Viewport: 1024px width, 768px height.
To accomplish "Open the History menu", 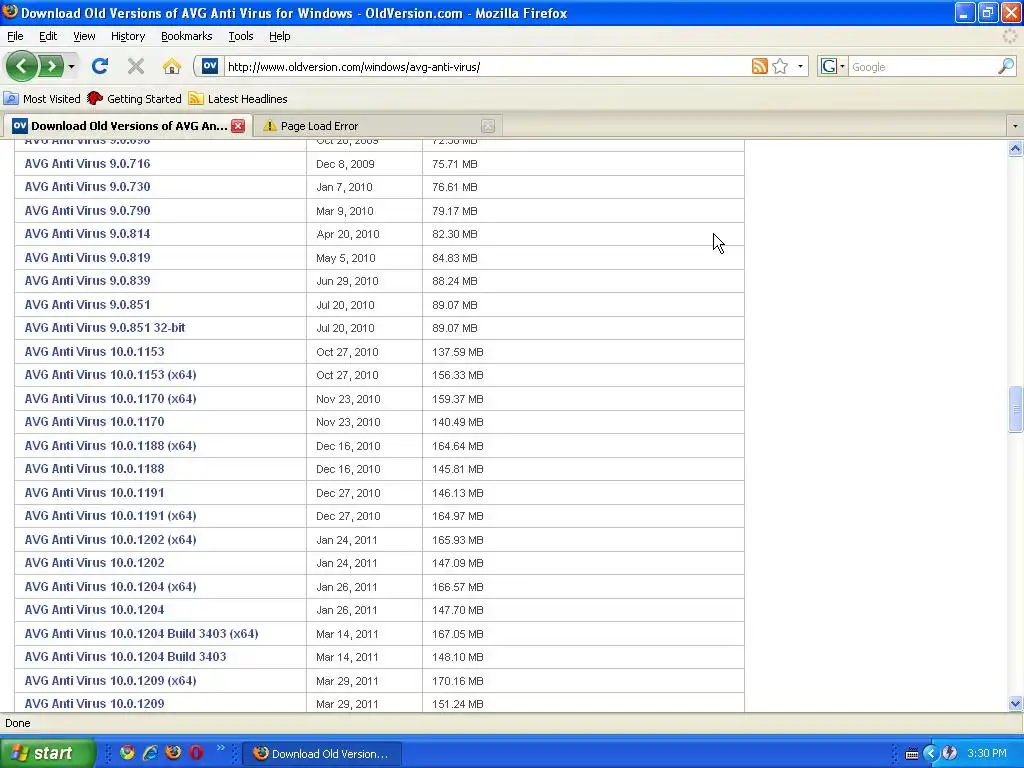I will [x=127, y=36].
